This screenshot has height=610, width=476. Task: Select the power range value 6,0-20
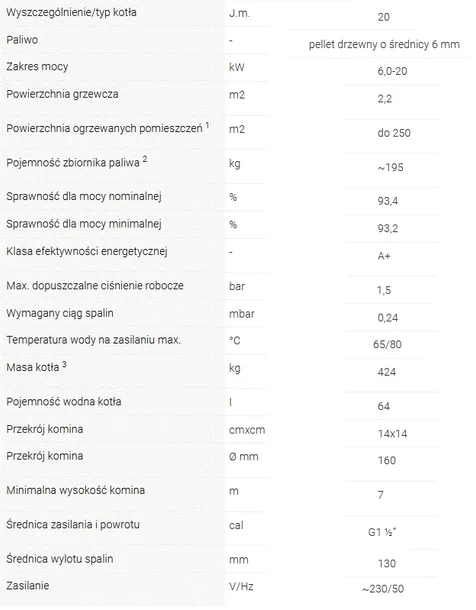392,71
